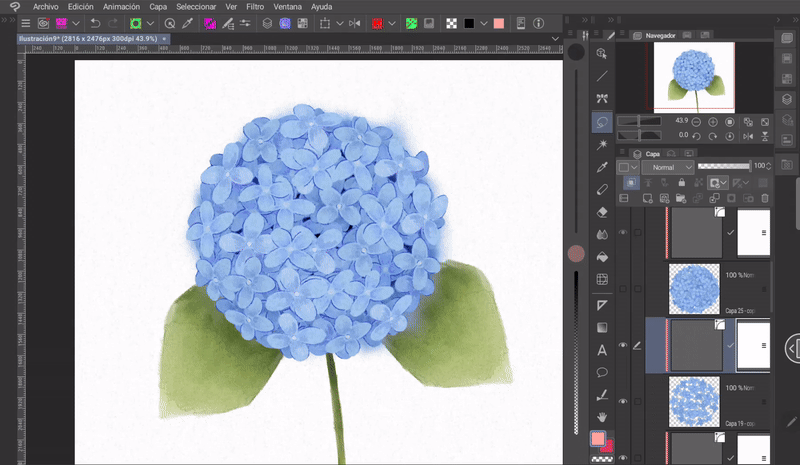Open the Capa menu
This screenshot has width=800, height=465.
(157, 6)
